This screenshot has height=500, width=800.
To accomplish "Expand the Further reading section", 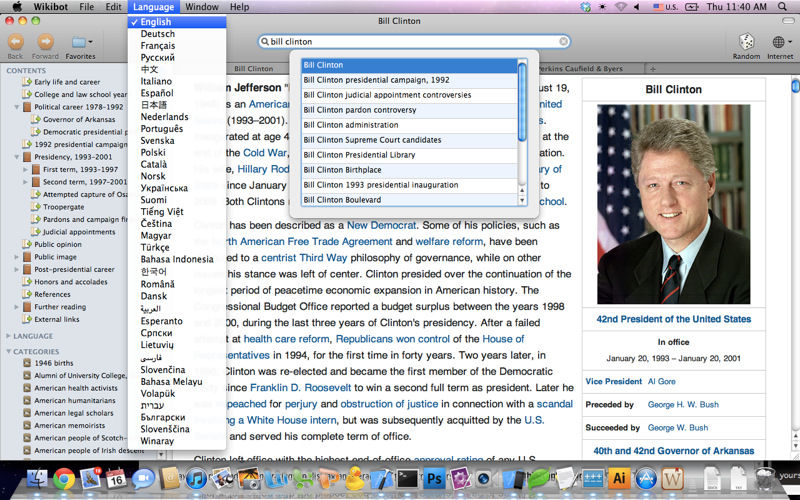I will coord(16,307).
